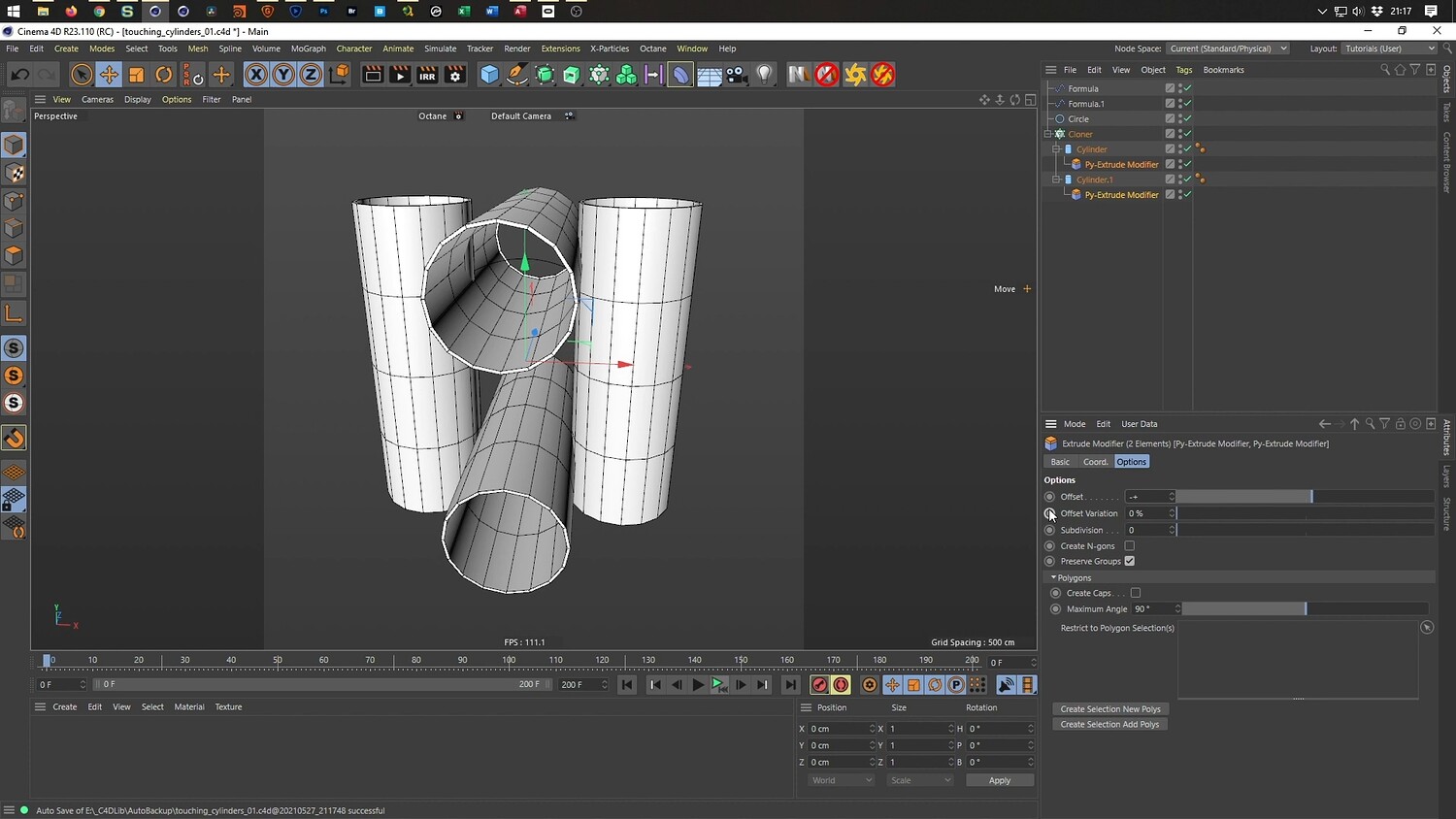Uncheck the Preserve Groups checkbox
This screenshot has height=819, width=1456.
[1130, 561]
